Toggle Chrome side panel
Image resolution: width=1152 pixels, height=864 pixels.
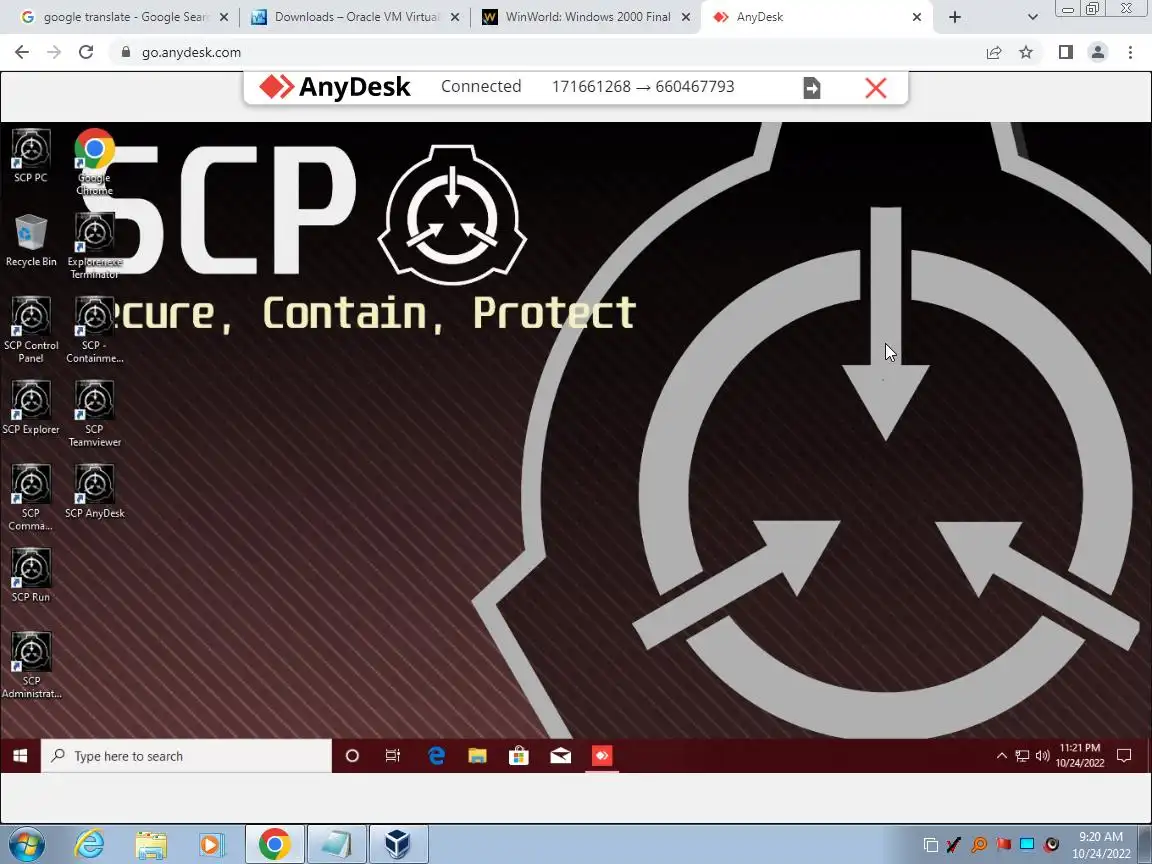point(1065,52)
